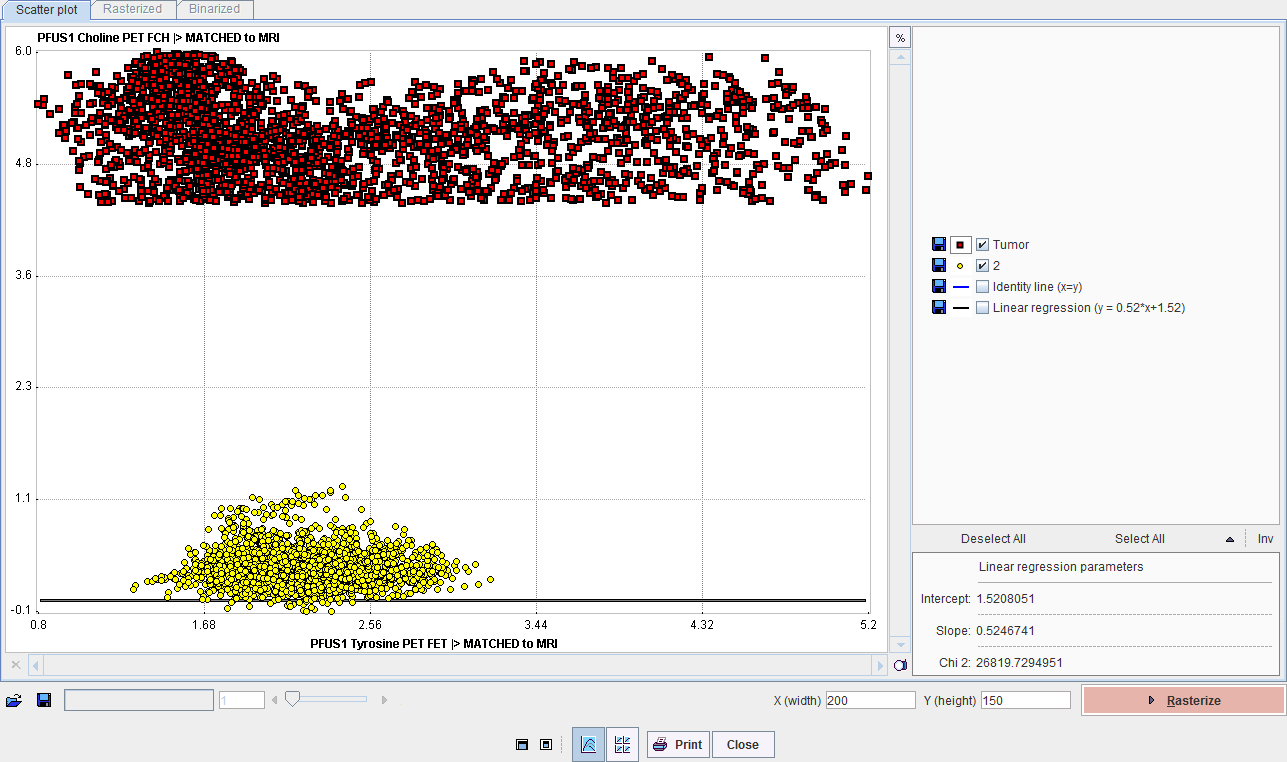
Task: Click the printer icon on Print button
Action: [660, 744]
